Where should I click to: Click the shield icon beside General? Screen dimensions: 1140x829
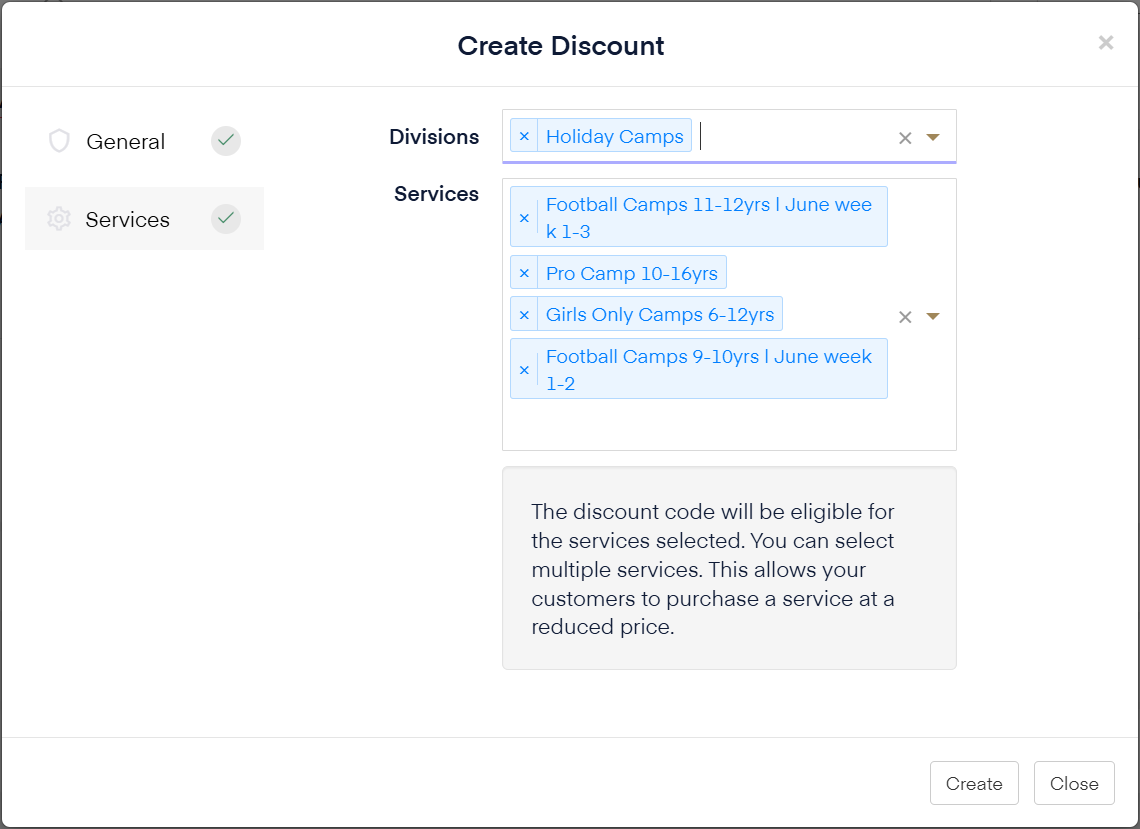tap(59, 141)
